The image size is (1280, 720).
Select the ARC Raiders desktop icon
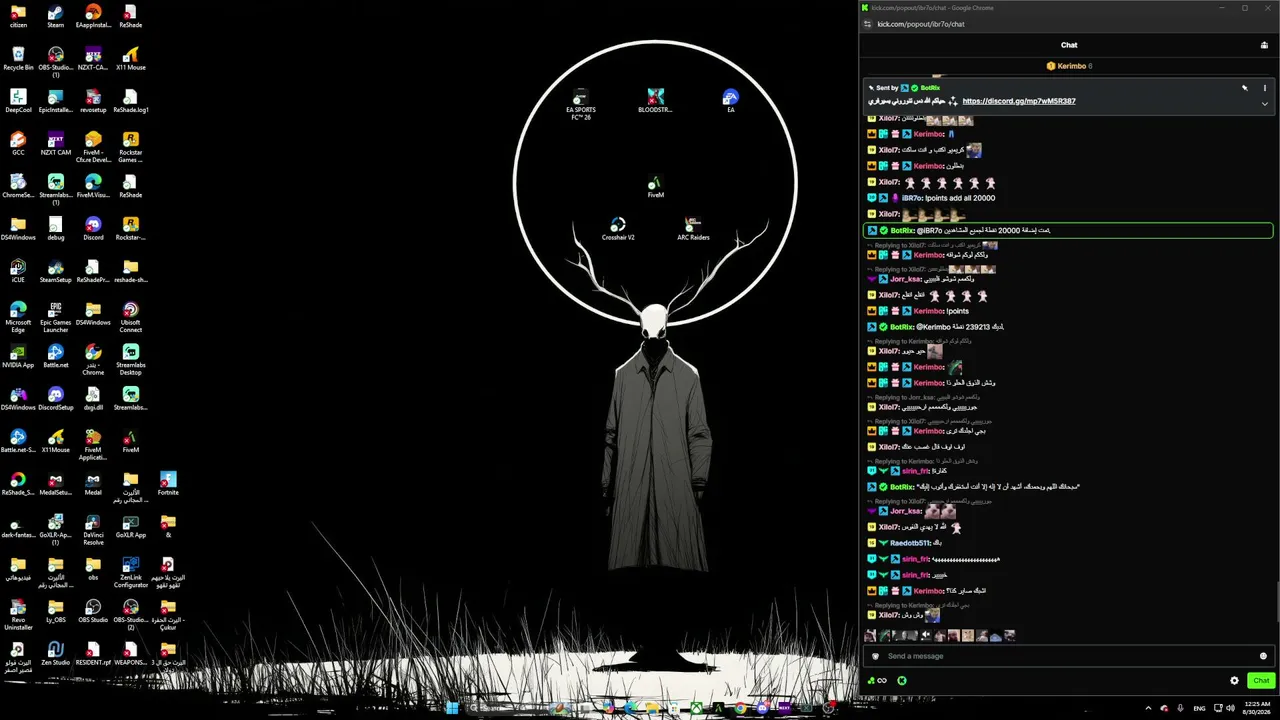693,229
